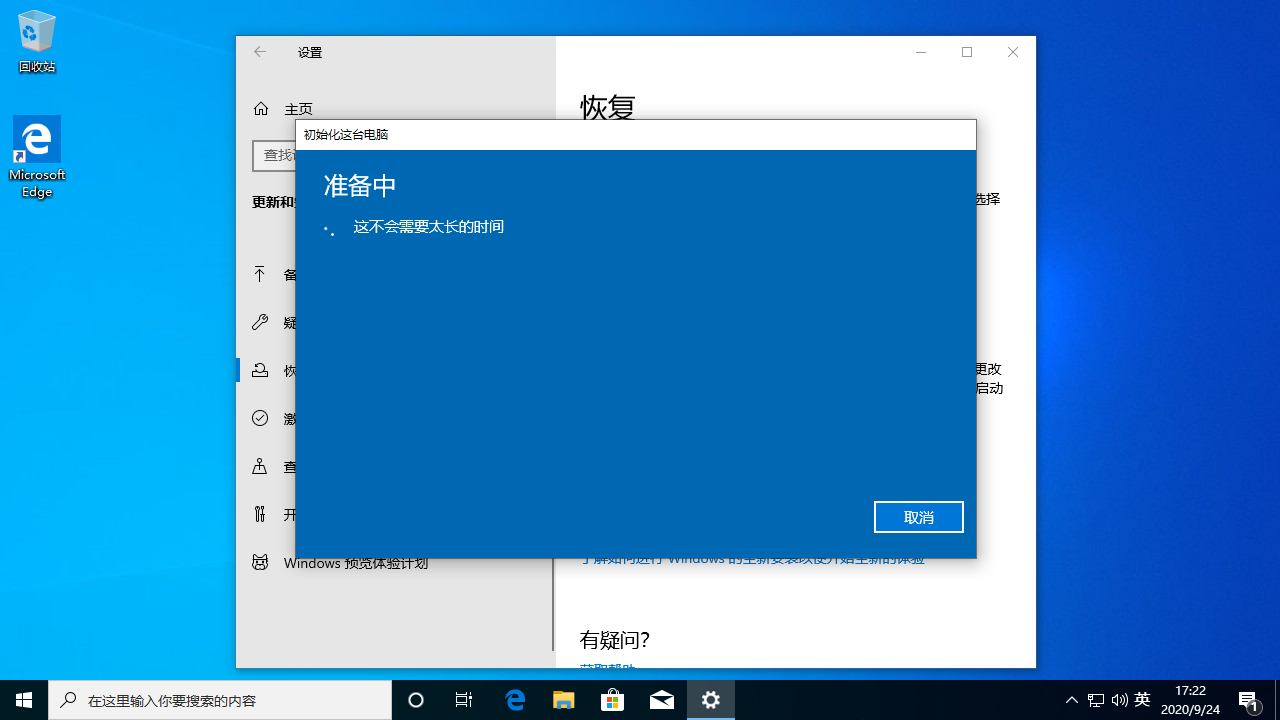Open Cortana from the taskbar
The width and height of the screenshot is (1280, 720).
click(x=416, y=700)
